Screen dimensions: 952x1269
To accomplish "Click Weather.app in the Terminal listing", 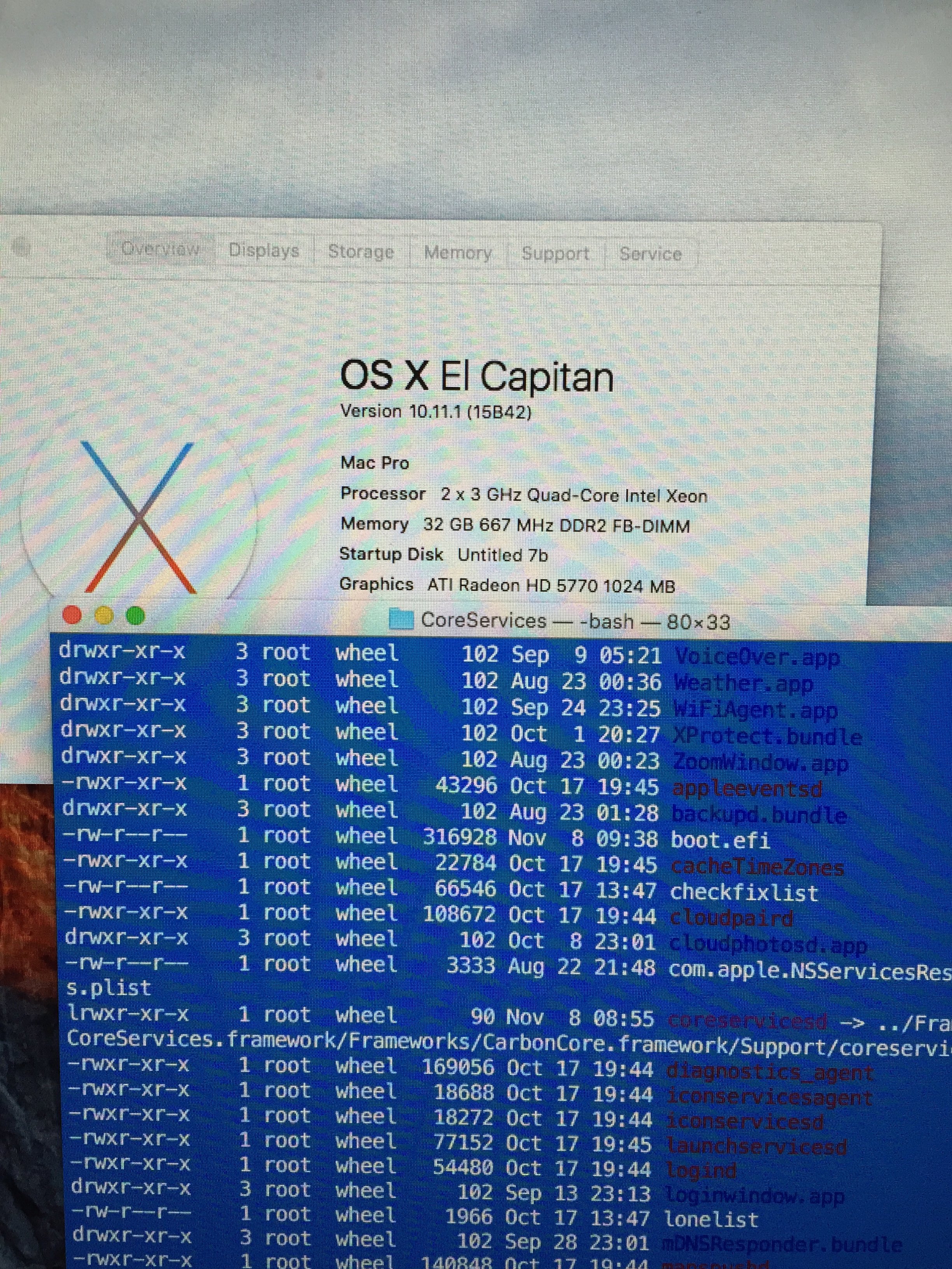I will (743, 684).
